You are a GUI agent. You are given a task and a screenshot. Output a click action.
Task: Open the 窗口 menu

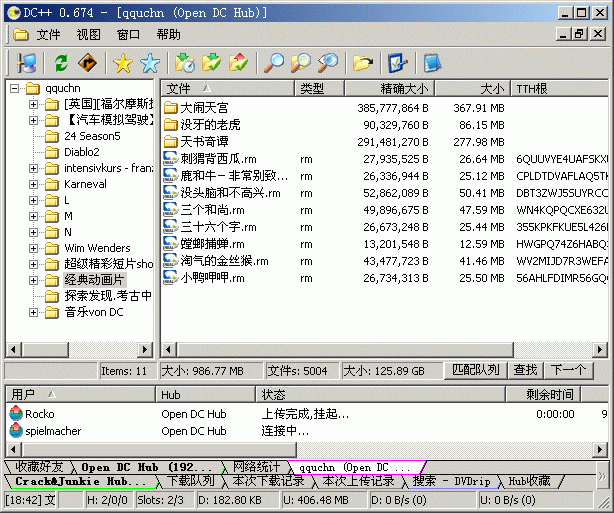(128, 35)
